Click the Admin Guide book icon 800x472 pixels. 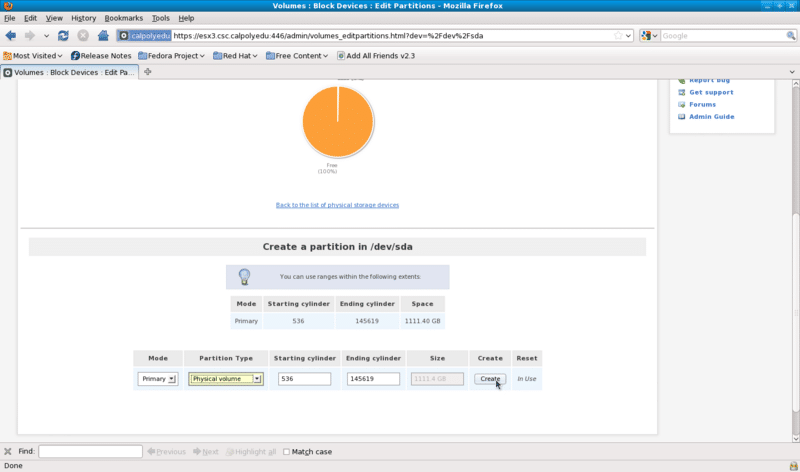(x=682, y=117)
